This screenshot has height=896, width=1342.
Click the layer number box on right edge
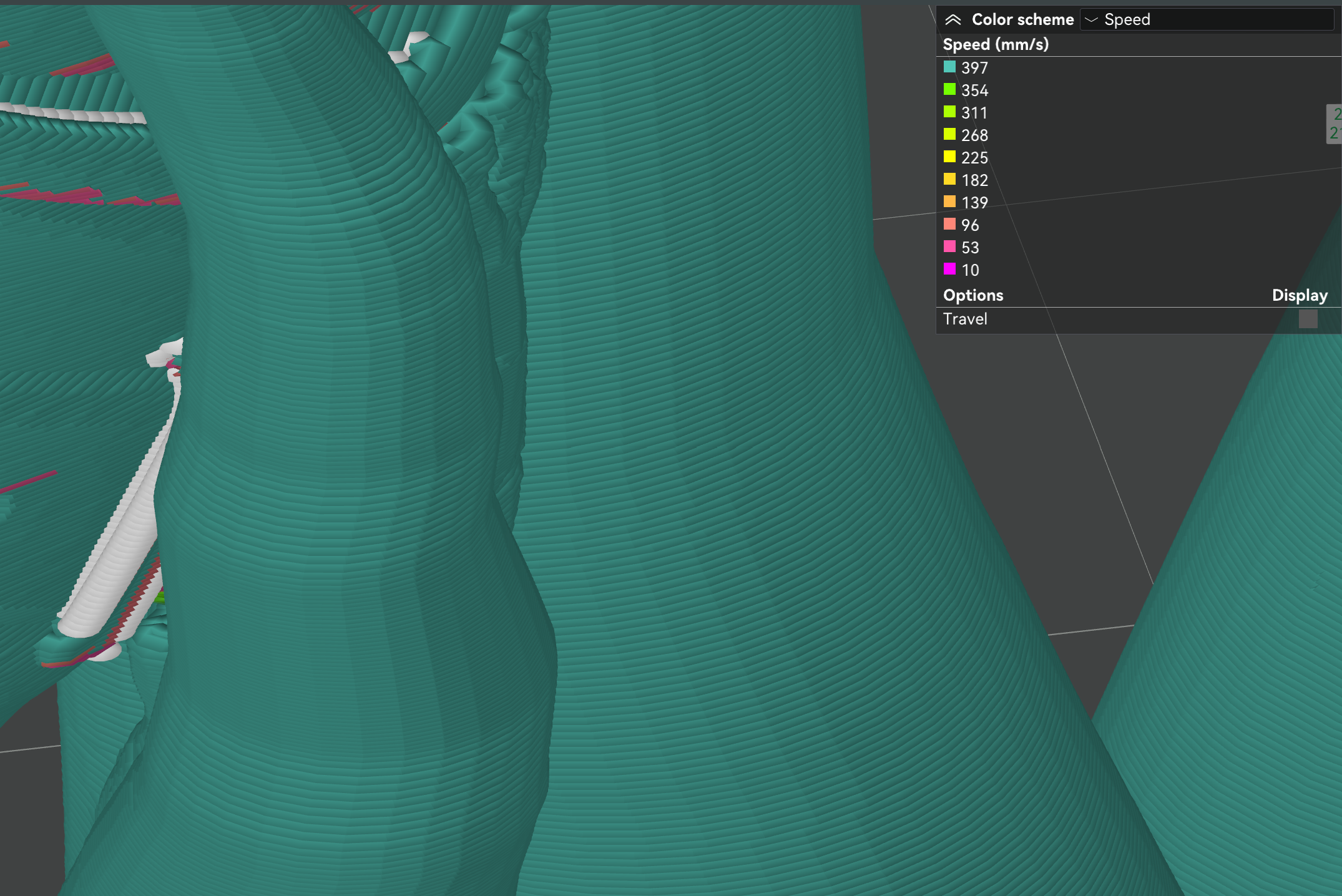click(1335, 122)
